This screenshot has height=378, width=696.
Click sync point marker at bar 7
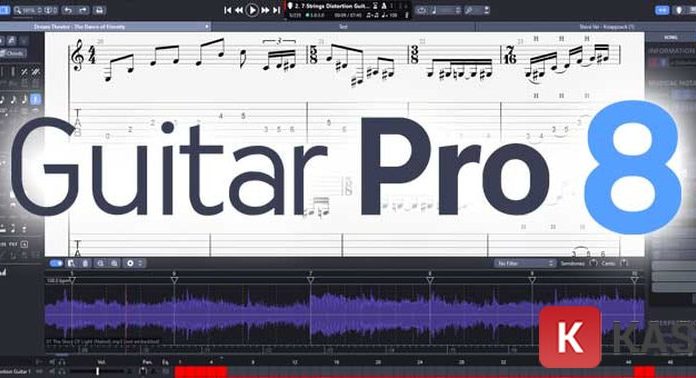click(x=311, y=280)
